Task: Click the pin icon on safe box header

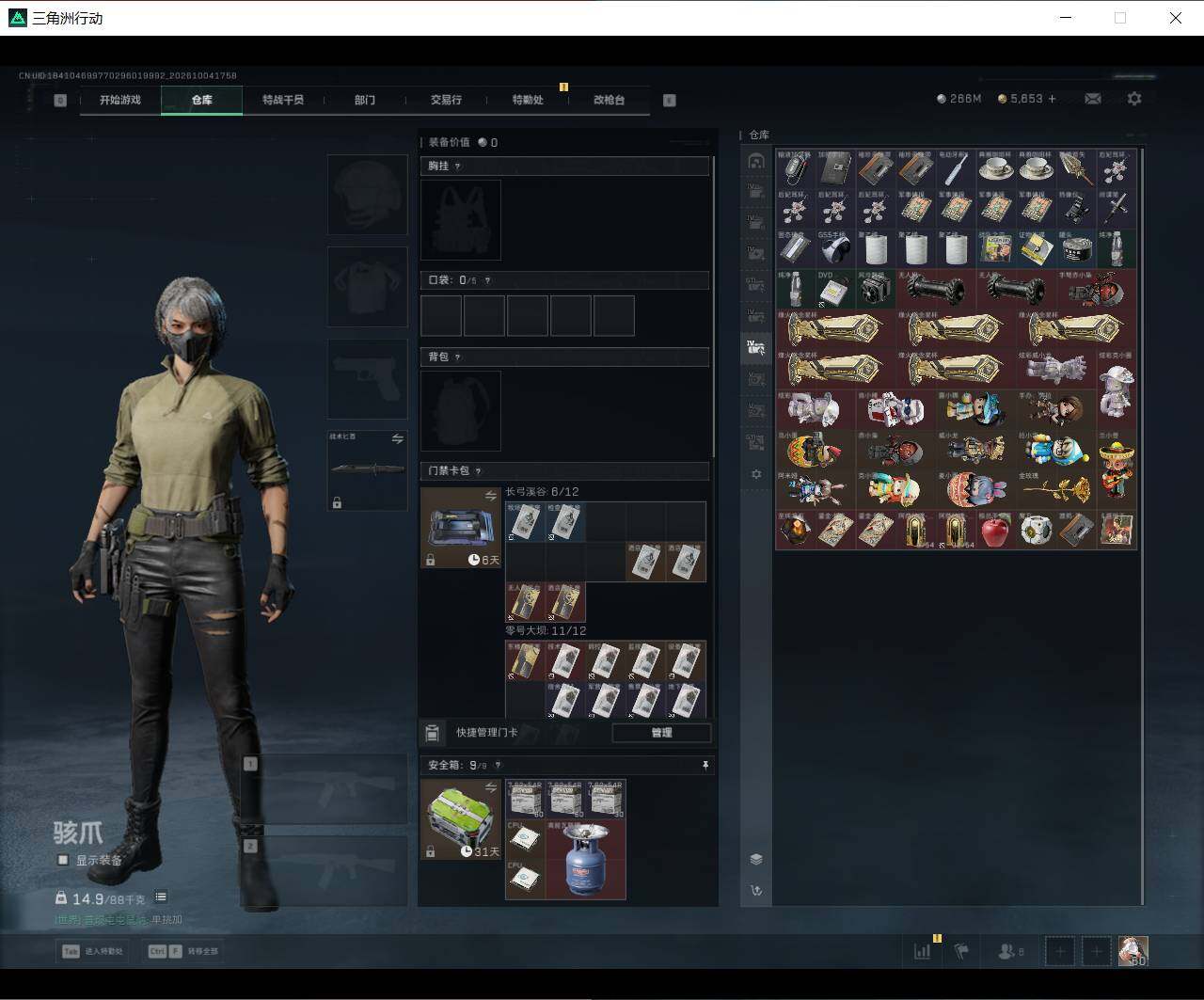Action: coord(705,766)
